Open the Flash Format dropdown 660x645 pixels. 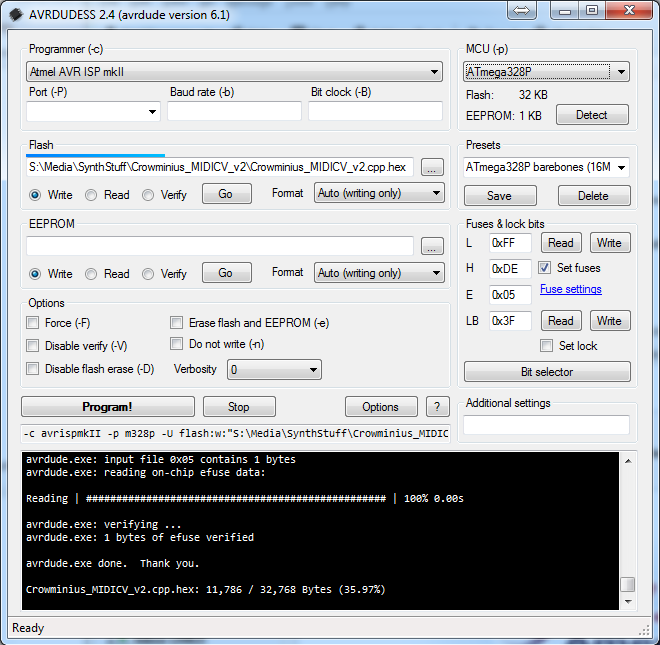(x=379, y=193)
